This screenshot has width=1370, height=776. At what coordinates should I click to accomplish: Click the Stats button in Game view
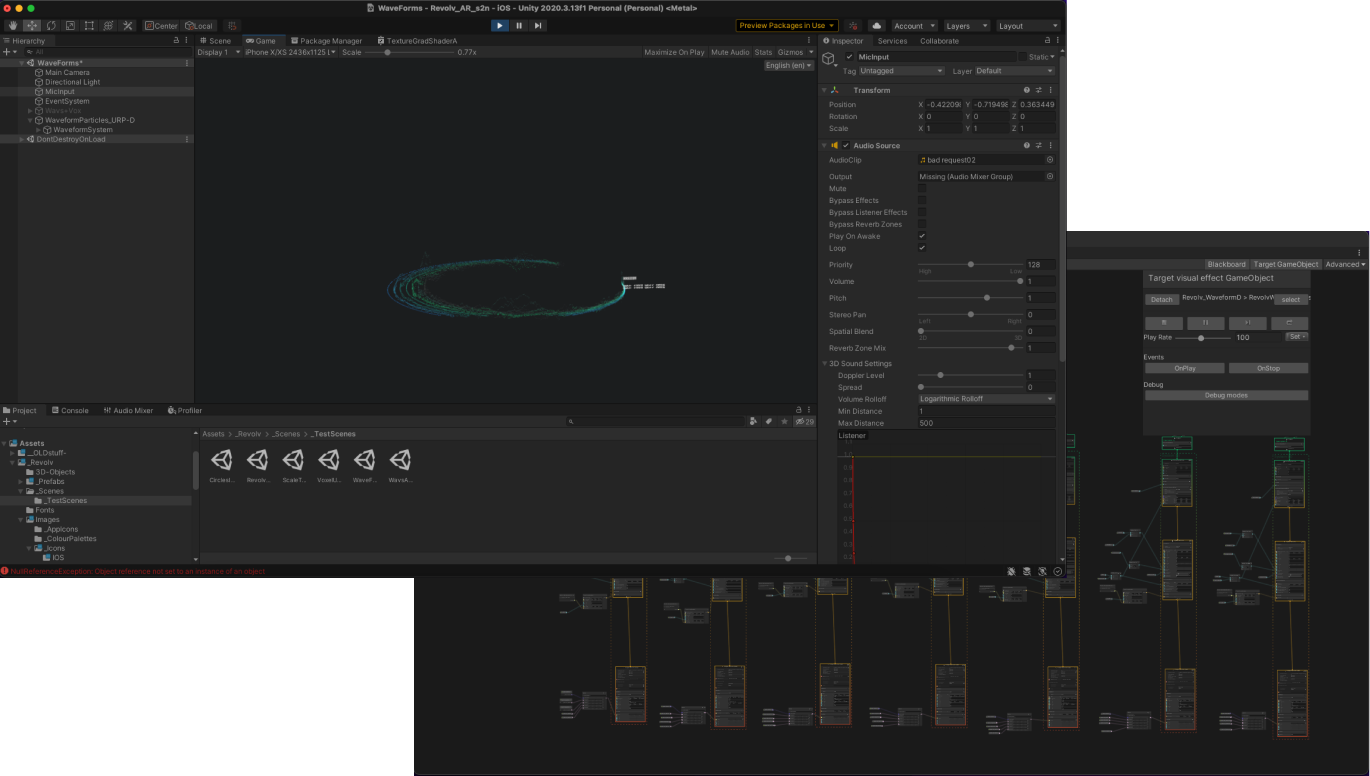point(763,52)
